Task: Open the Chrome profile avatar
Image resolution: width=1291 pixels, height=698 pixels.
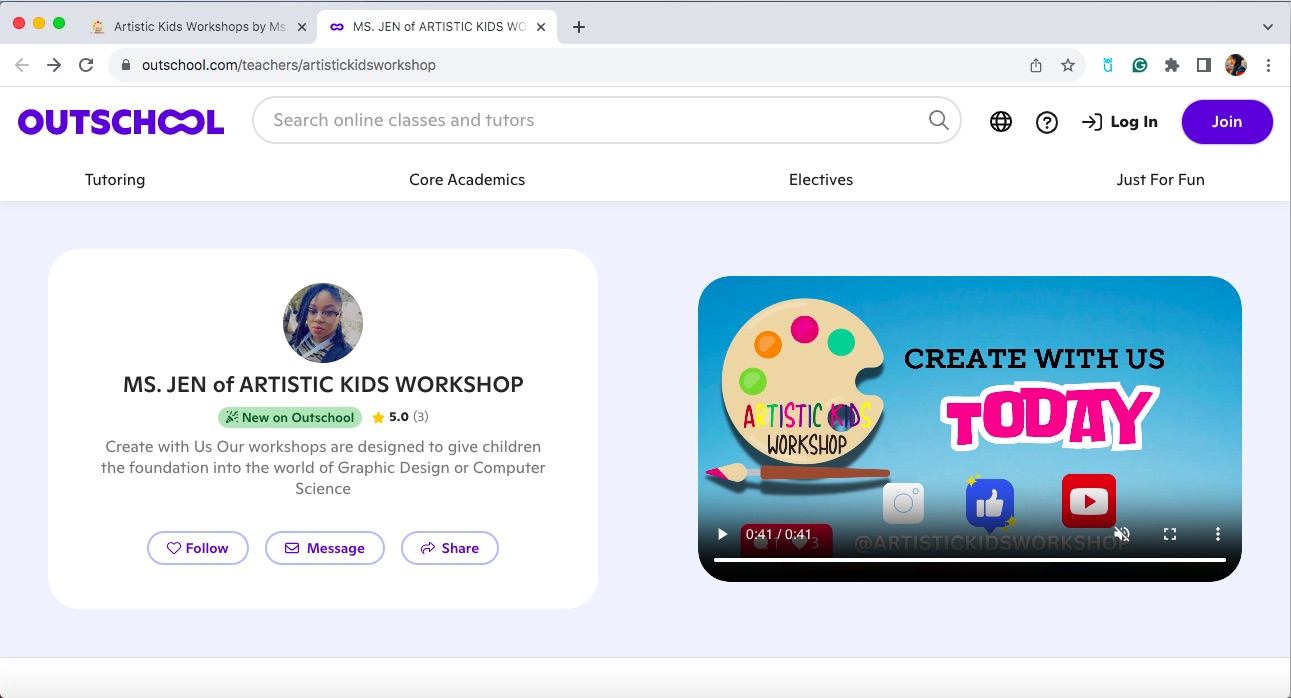Action: coord(1236,65)
